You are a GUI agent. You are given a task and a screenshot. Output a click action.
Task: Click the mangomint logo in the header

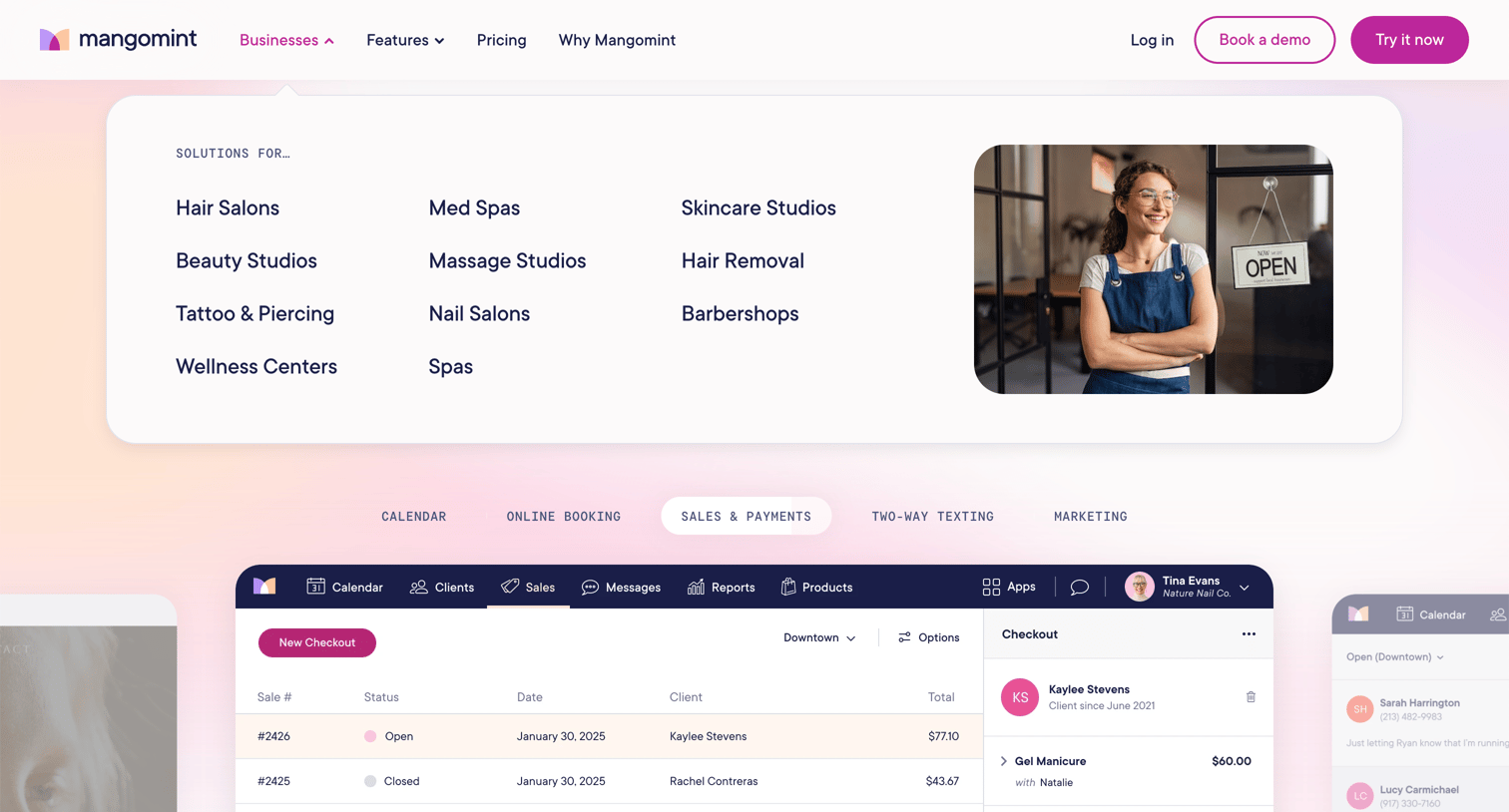pyautogui.click(x=118, y=40)
